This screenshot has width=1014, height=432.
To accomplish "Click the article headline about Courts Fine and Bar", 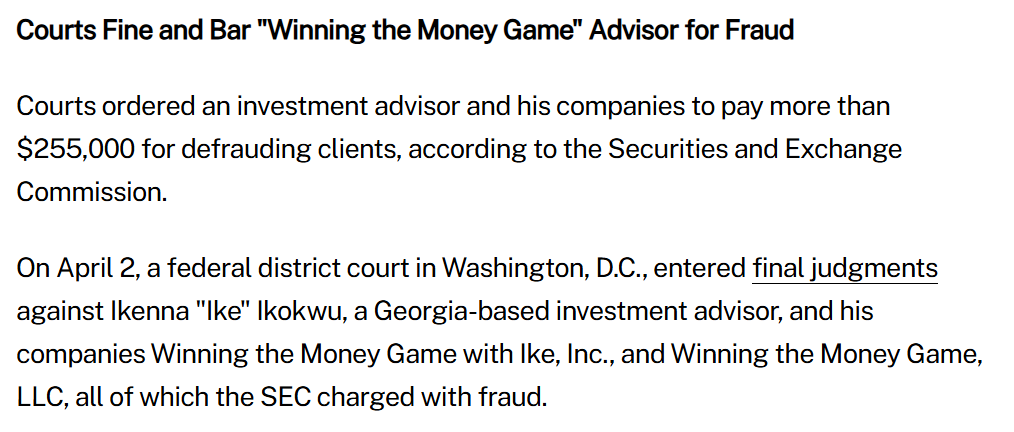I will point(405,30).
